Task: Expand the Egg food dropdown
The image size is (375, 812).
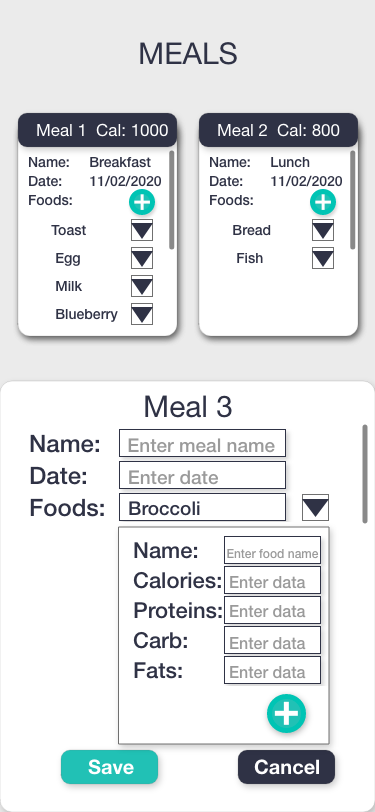Action: [x=142, y=258]
